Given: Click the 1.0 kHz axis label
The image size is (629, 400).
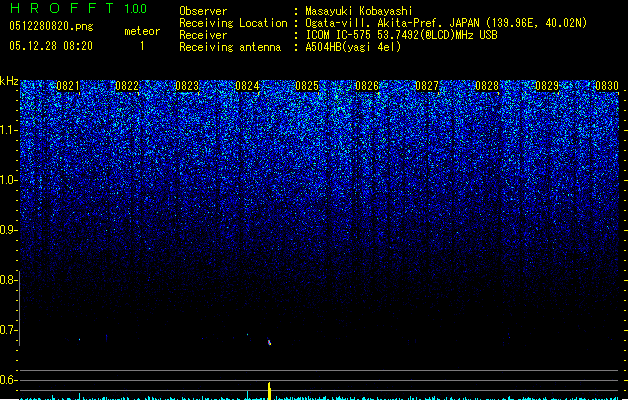Looking at the screenshot, I should (x=8, y=180).
